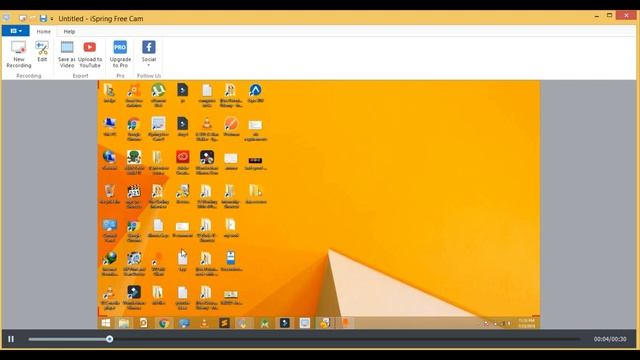This screenshot has height=360, width=640.
Task: Click the clock in recorded taskbar
Action: (527, 323)
